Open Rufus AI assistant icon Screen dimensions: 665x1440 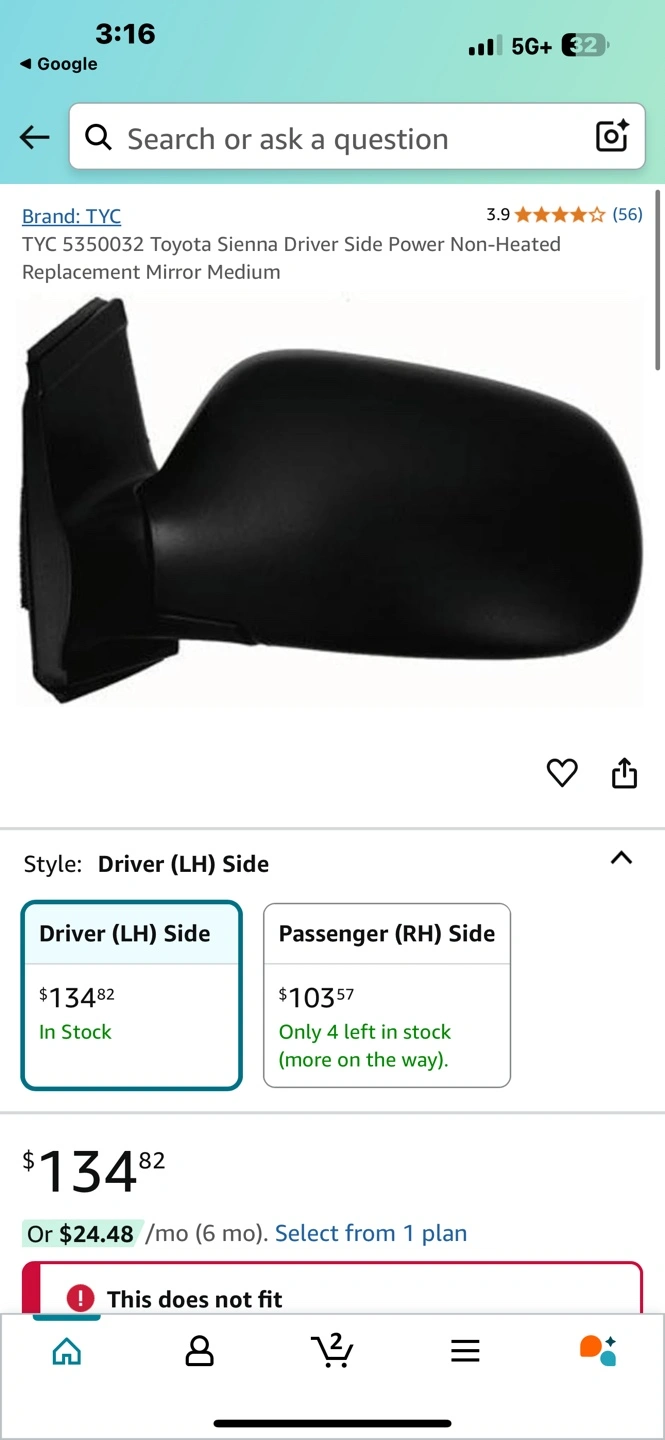coord(598,1350)
